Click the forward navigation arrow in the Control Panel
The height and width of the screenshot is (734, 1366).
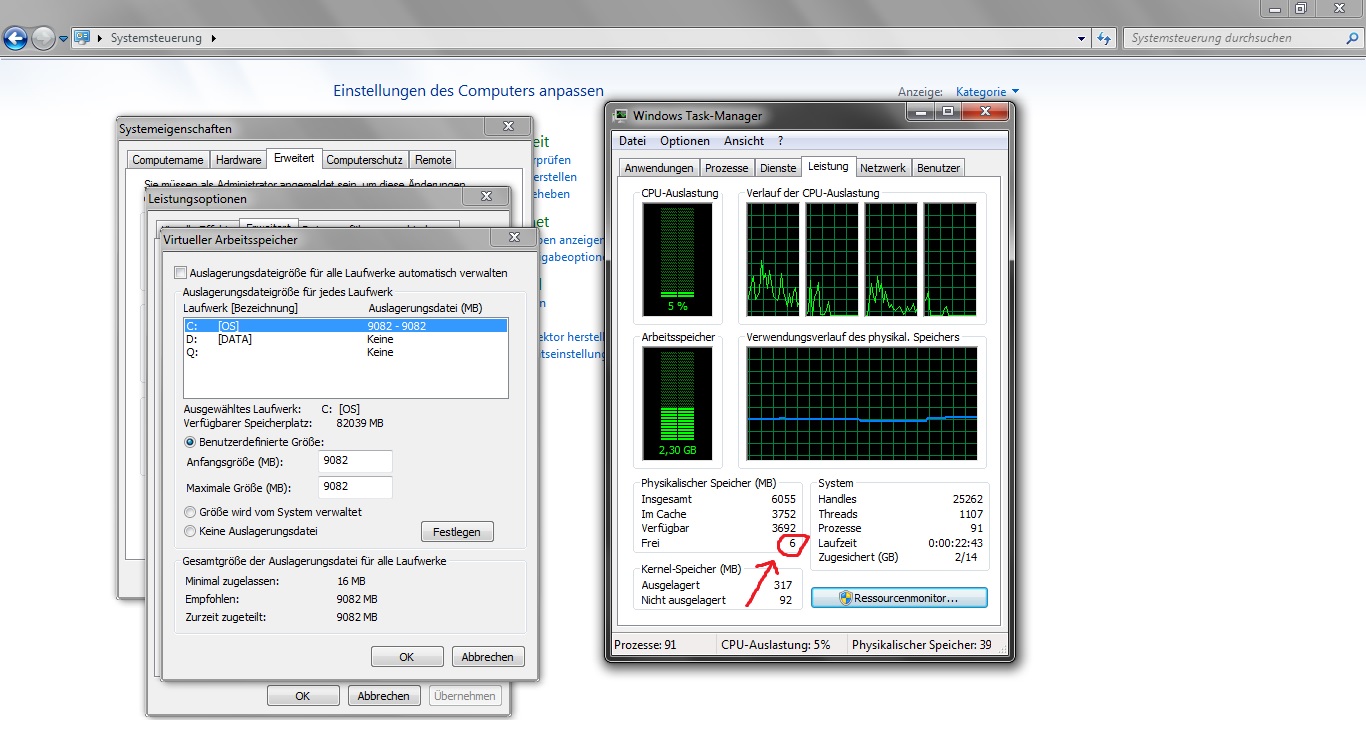click(43, 38)
